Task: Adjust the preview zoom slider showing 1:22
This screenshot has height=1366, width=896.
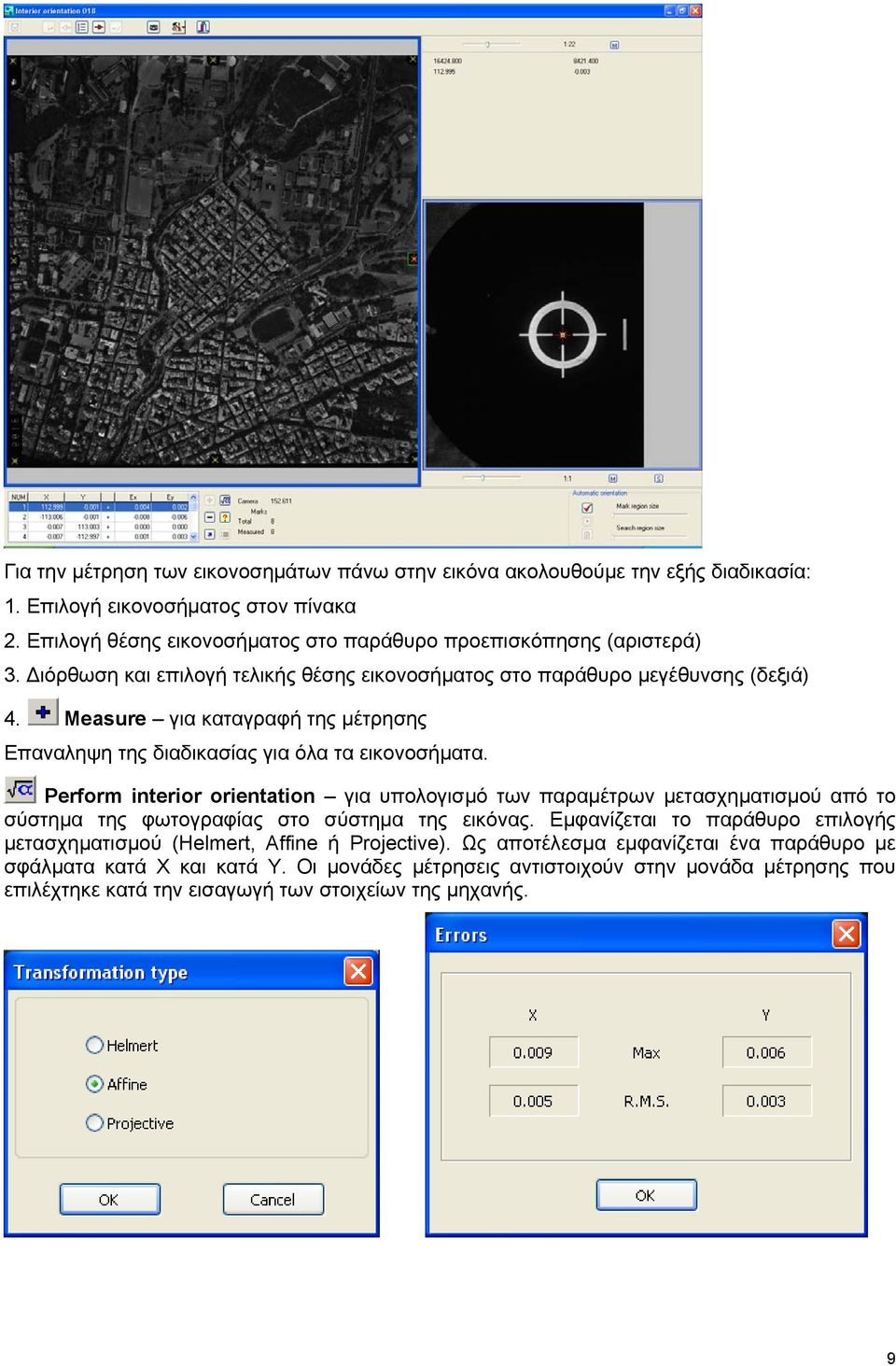Action: coord(489,44)
